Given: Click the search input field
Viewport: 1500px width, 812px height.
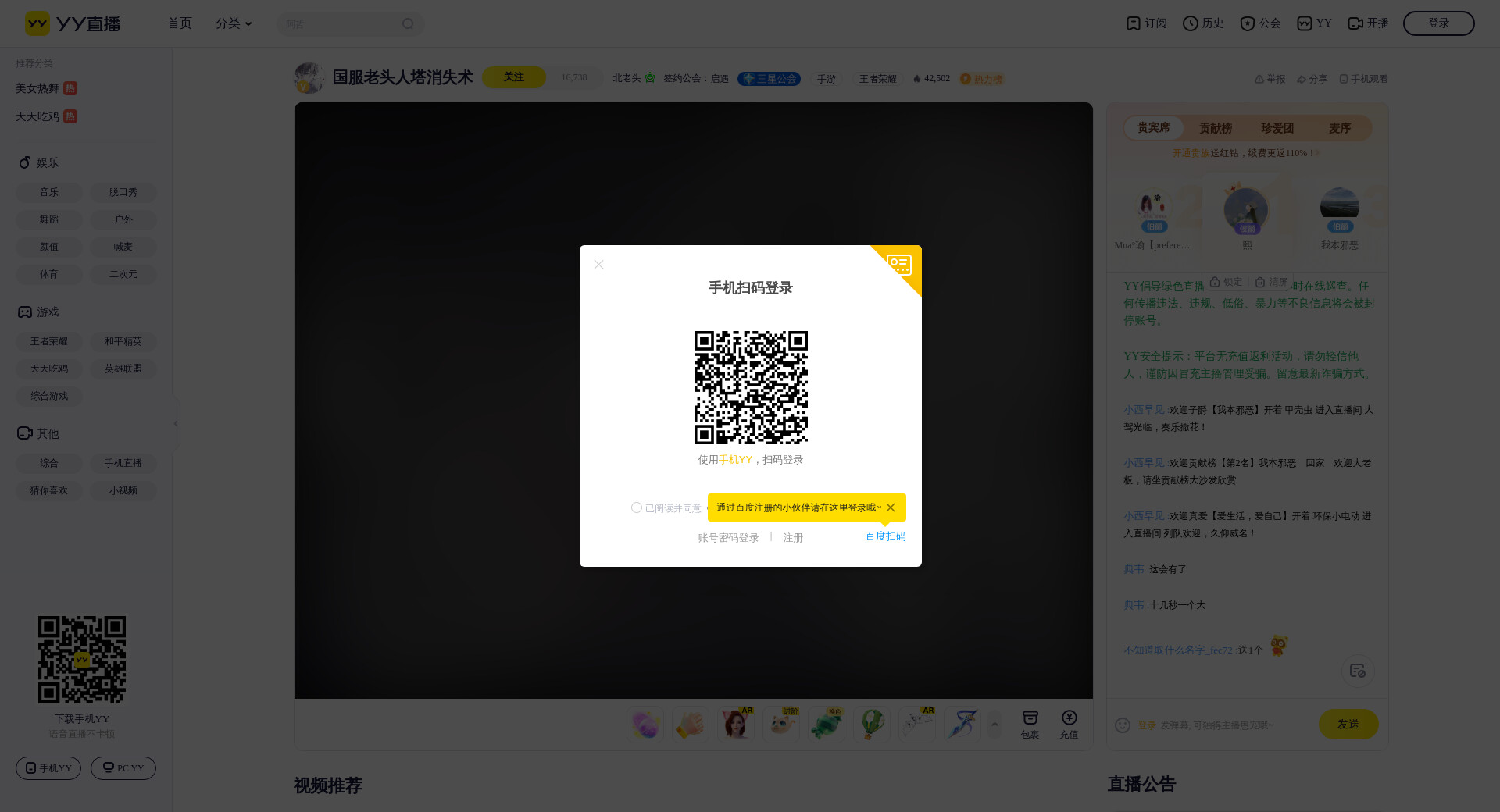Looking at the screenshot, I should tap(340, 24).
